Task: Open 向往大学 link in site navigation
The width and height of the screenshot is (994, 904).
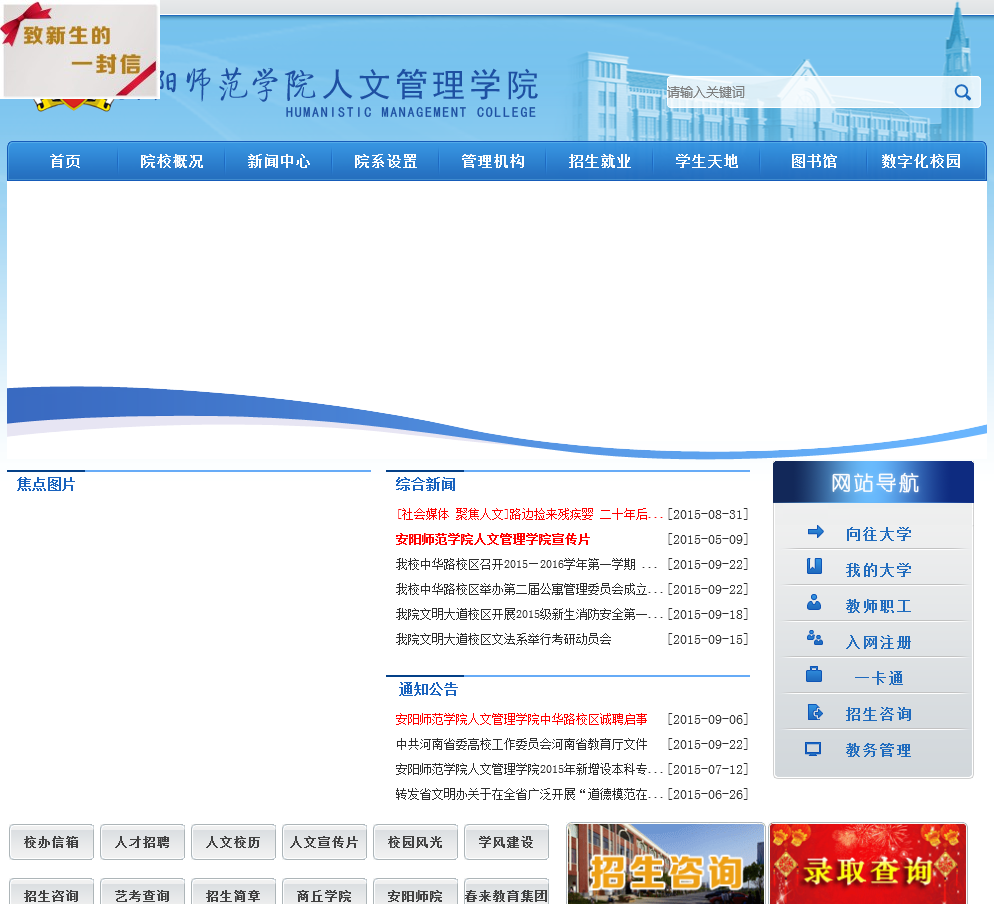Action: [879, 534]
